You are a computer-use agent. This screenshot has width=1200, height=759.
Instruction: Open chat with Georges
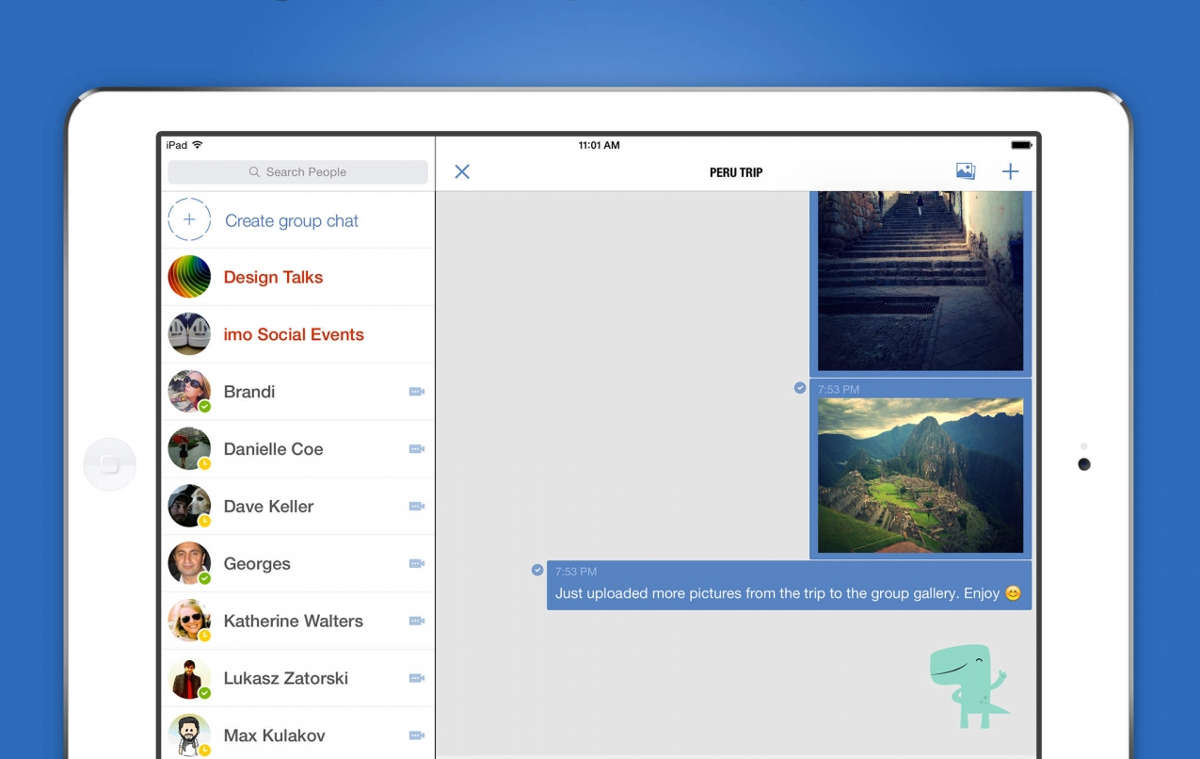(298, 563)
